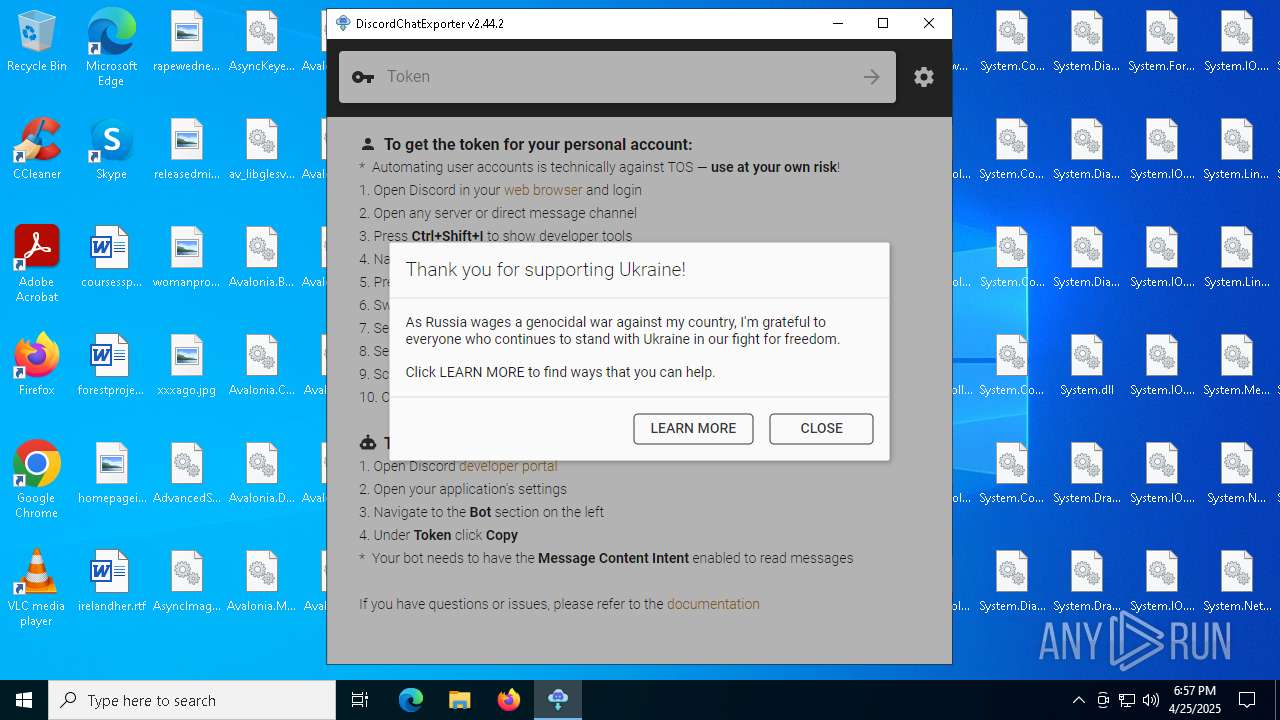This screenshot has height=720, width=1280.
Task: Select the irelandher.rtf document icon
Action: 111,582
